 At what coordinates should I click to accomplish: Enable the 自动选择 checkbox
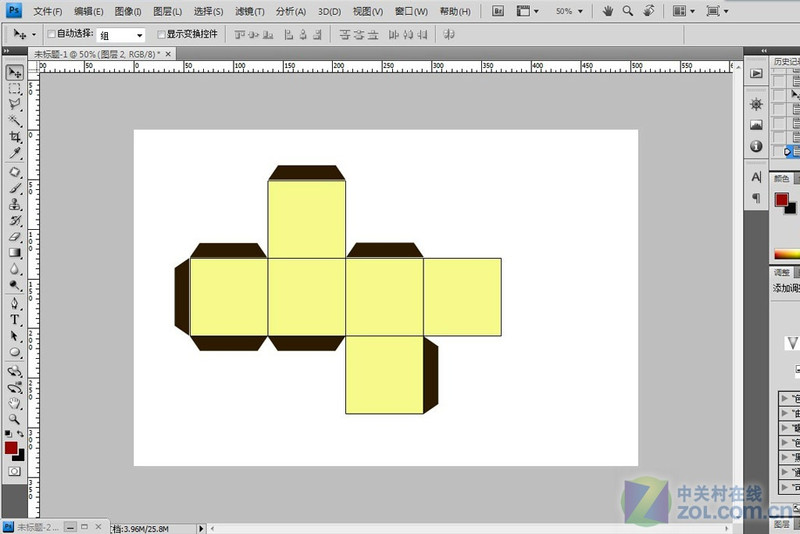52,34
